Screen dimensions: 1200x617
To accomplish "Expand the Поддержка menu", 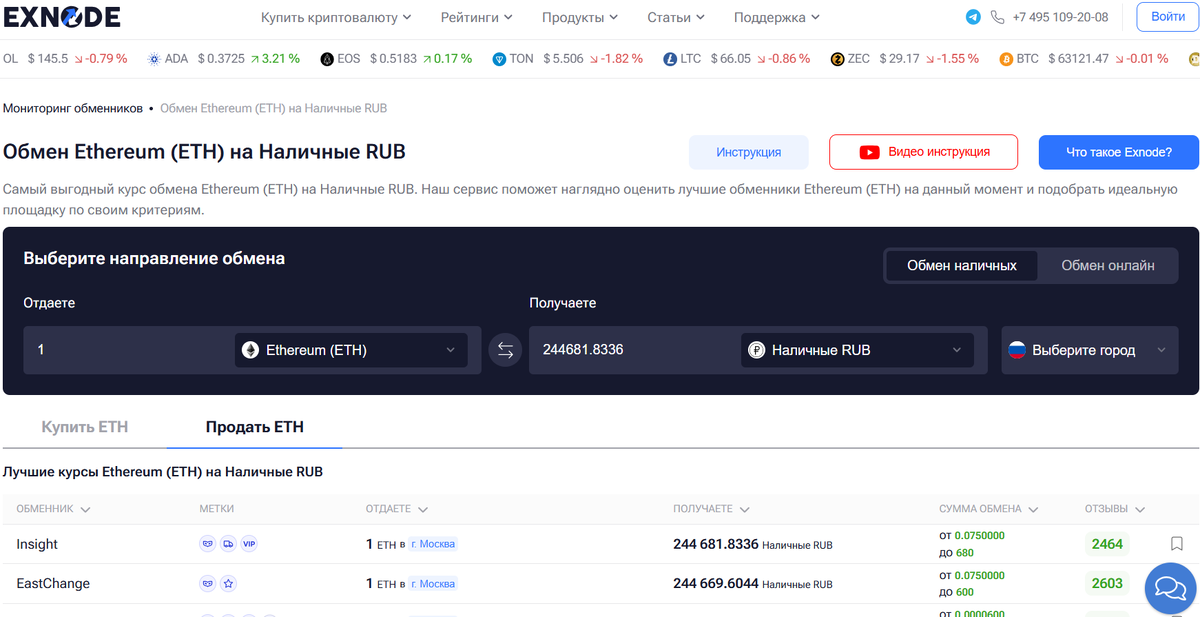I will (x=777, y=17).
